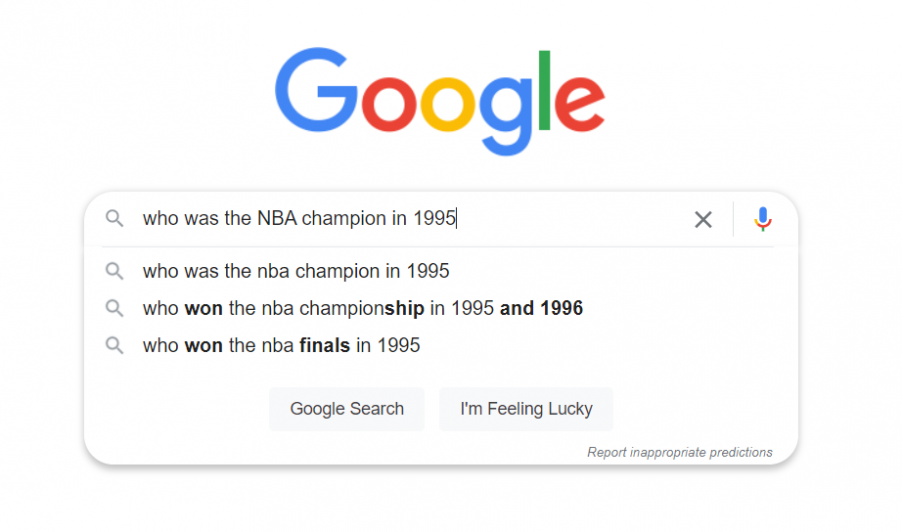Click magnifier icon beside the 'nba finals' suggestion
The image size is (902, 532).
(x=114, y=345)
